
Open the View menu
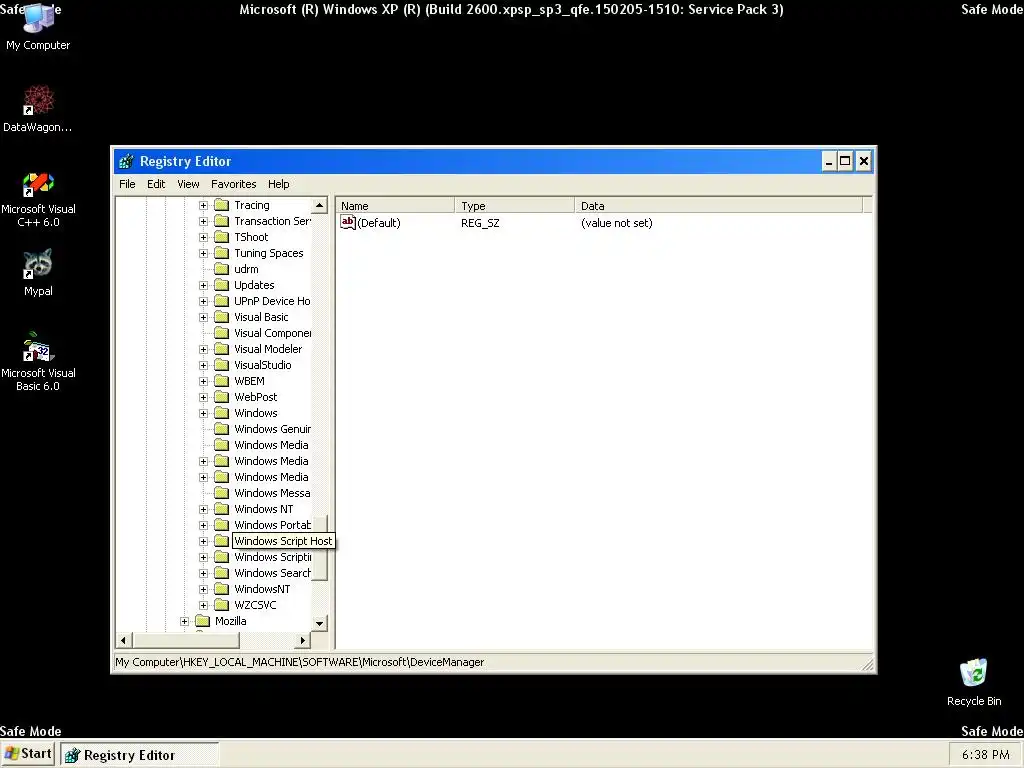(188, 184)
